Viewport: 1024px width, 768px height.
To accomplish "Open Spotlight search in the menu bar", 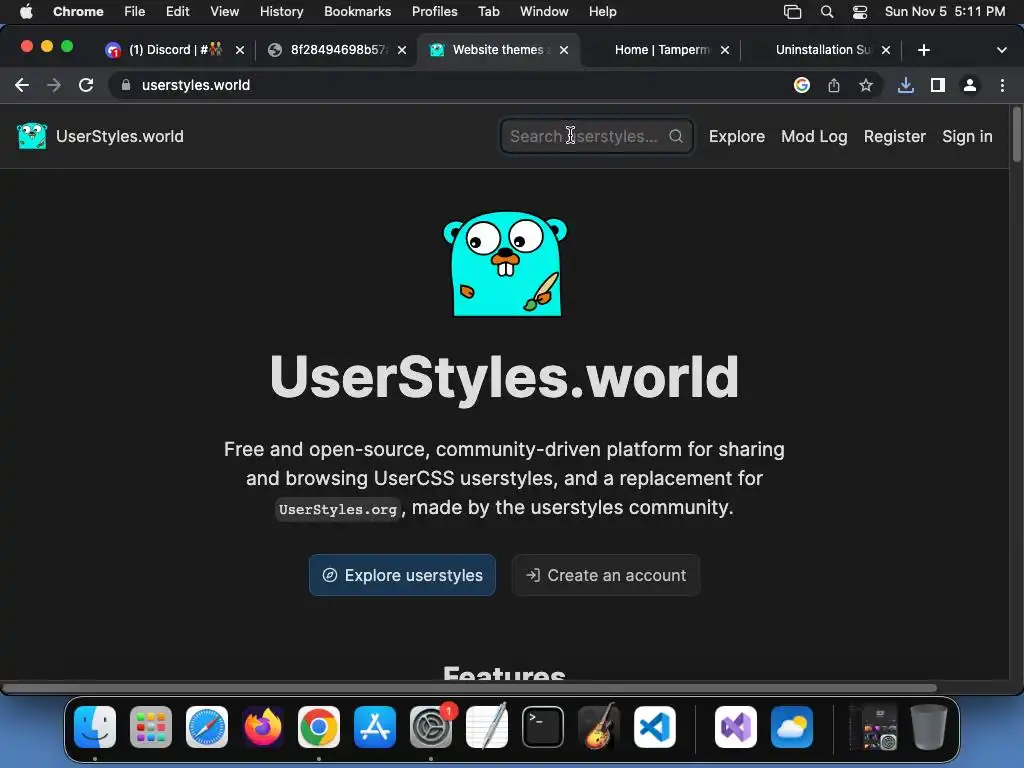I will pyautogui.click(x=827, y=12).
